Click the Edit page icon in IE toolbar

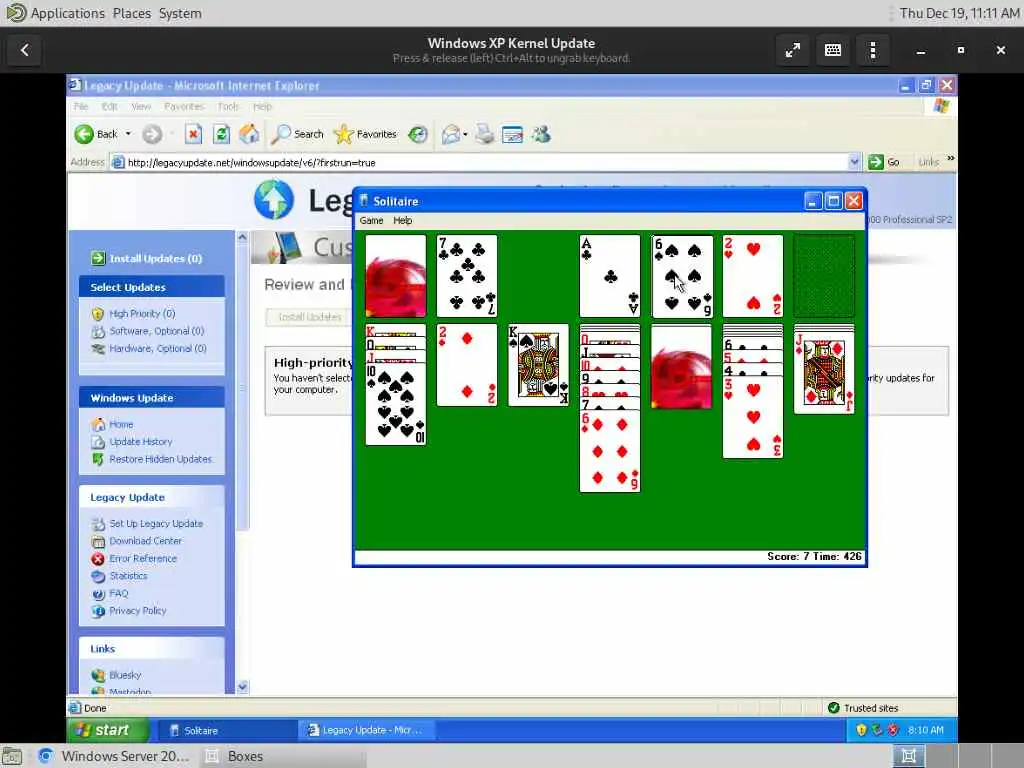513,135
